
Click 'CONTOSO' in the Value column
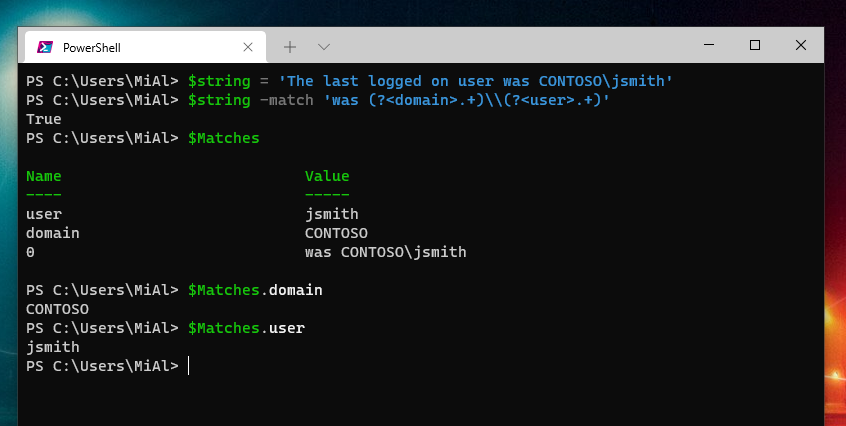(x=336, y=233)
